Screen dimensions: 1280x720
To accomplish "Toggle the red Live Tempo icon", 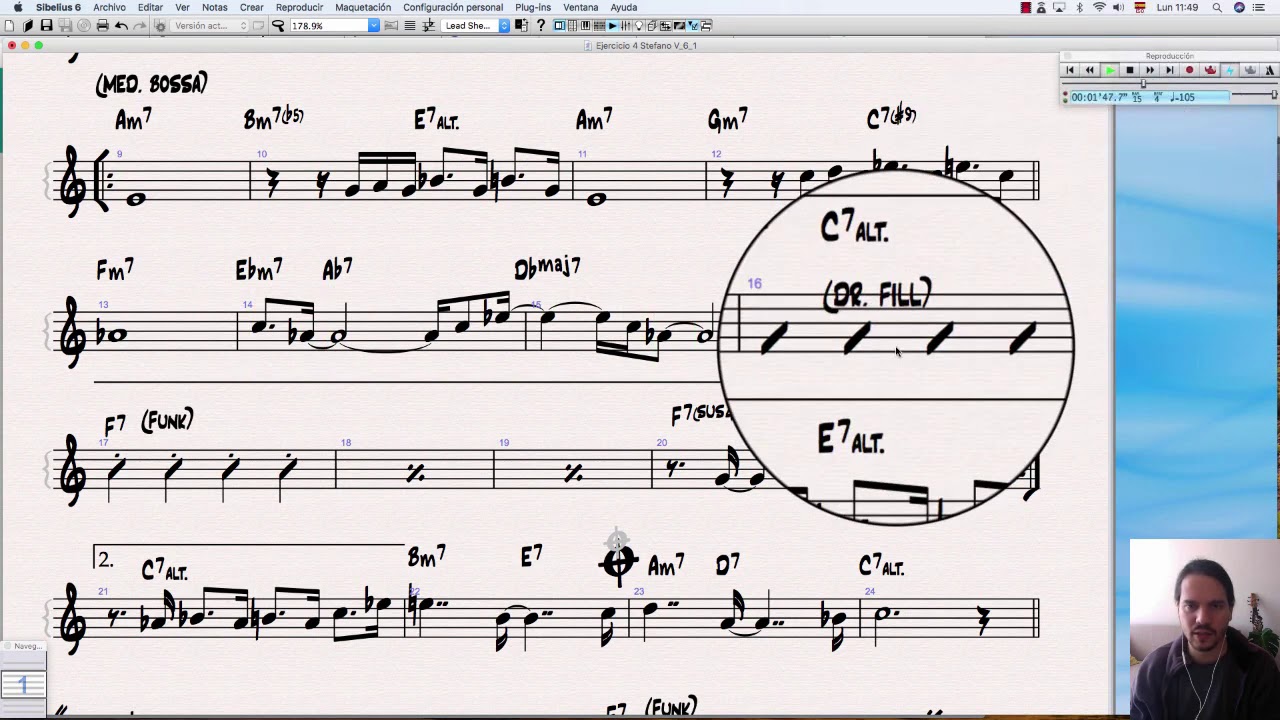I will (x=1210, y=70).
